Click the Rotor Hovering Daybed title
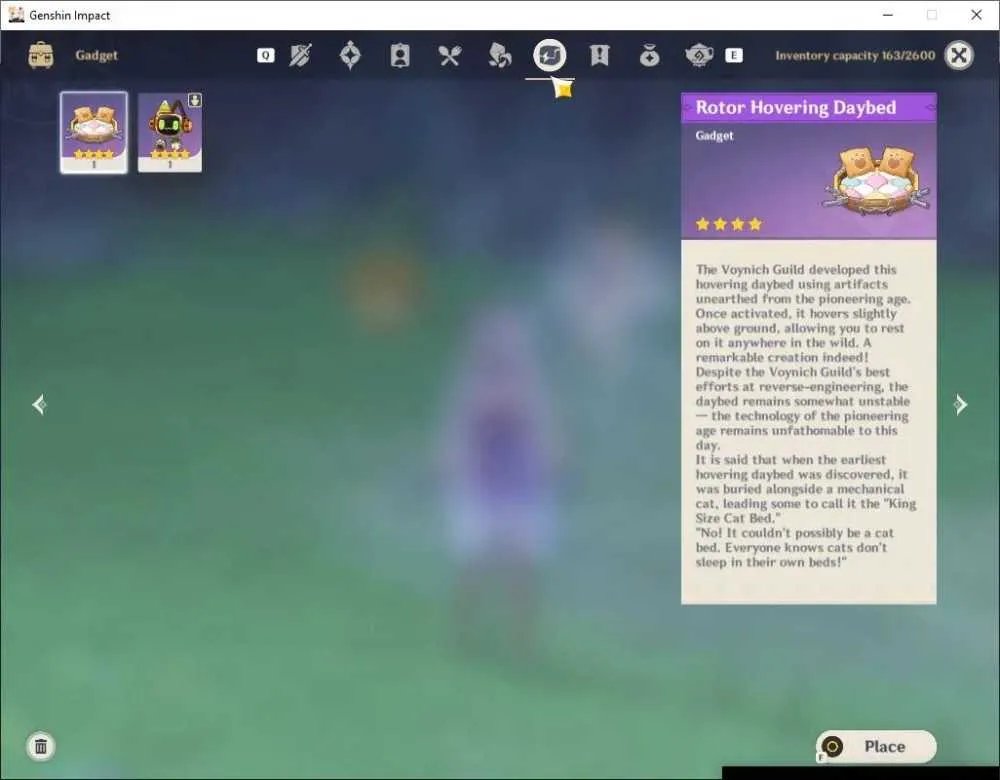 (x=796, y=107)
